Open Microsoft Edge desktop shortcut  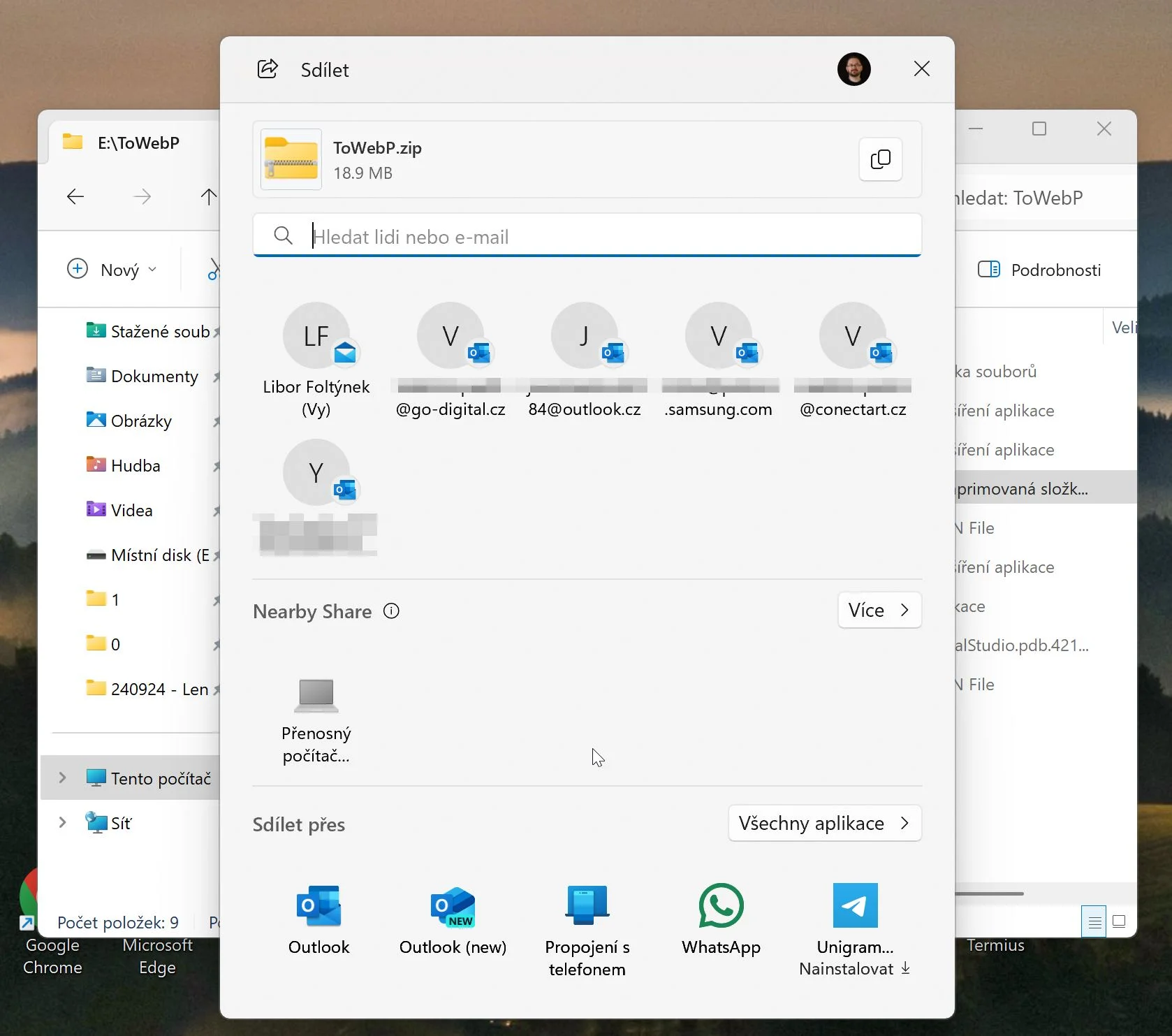(157, 956)
